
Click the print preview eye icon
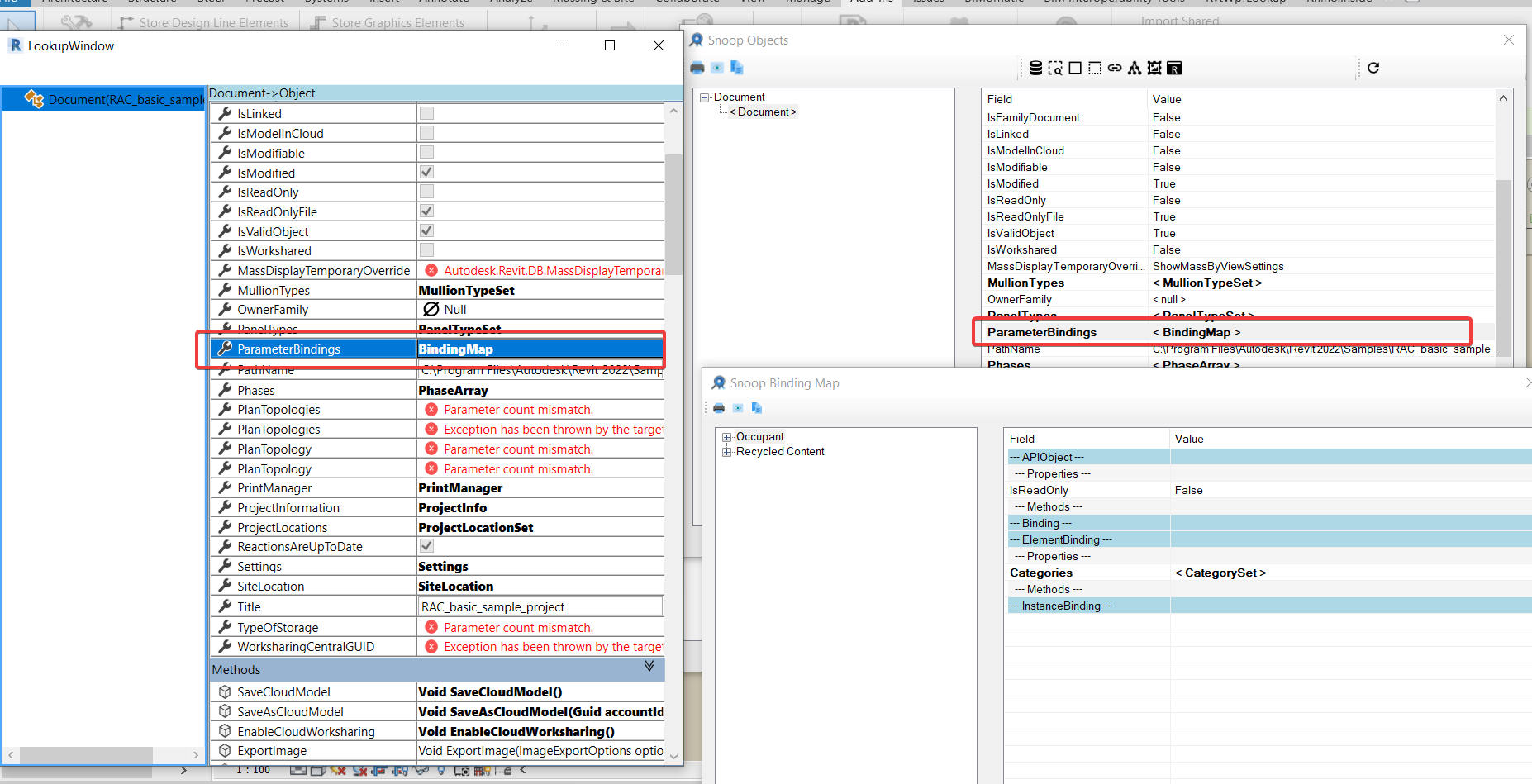(717, 68)
